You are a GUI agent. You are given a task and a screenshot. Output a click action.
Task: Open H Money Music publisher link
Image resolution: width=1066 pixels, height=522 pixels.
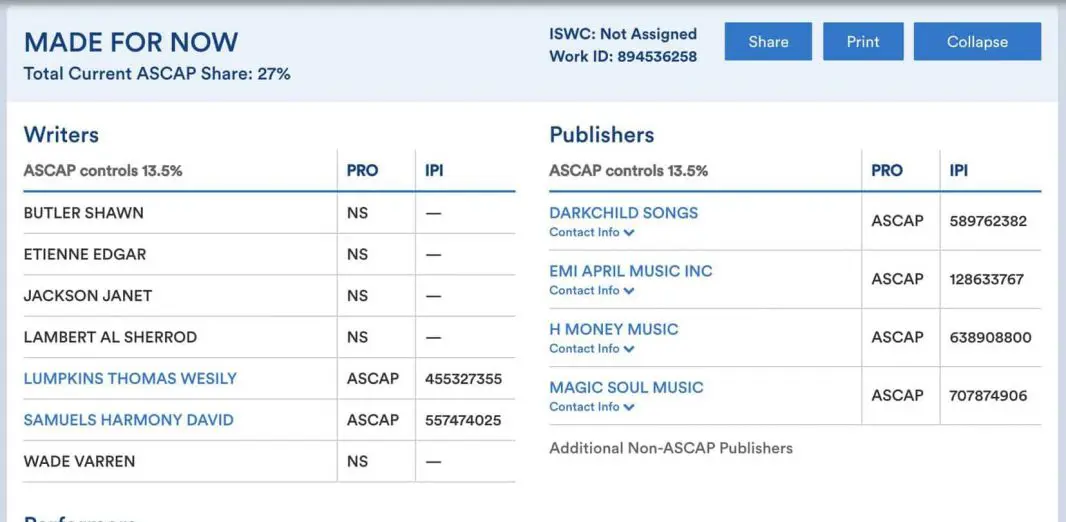[x=613, y=329]
